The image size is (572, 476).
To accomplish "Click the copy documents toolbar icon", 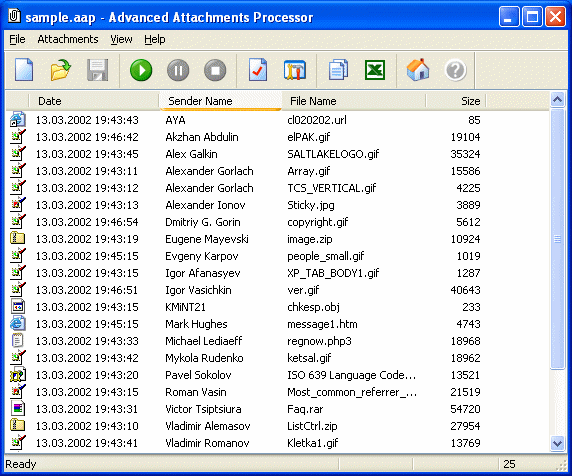I will coord(338,70).
